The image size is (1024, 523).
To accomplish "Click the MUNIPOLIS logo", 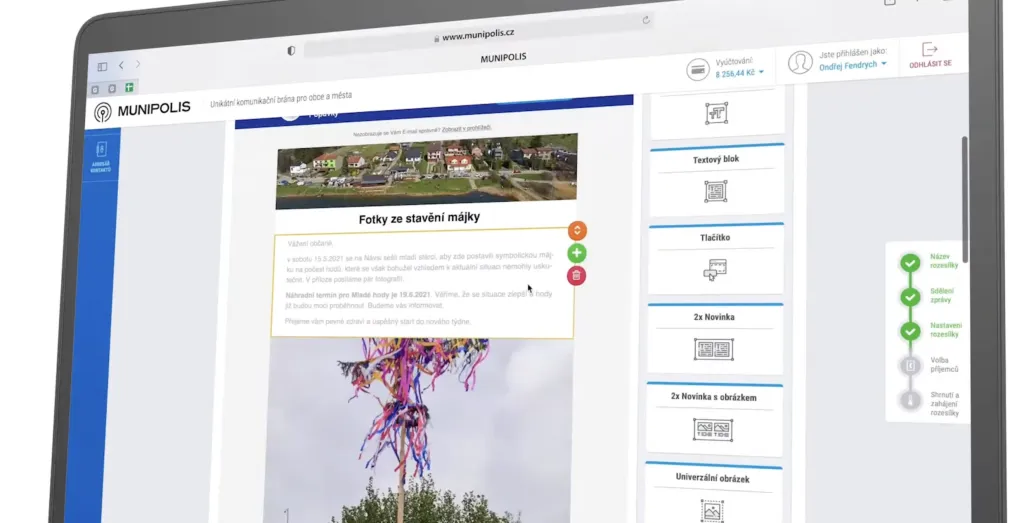I will point(142,110).
